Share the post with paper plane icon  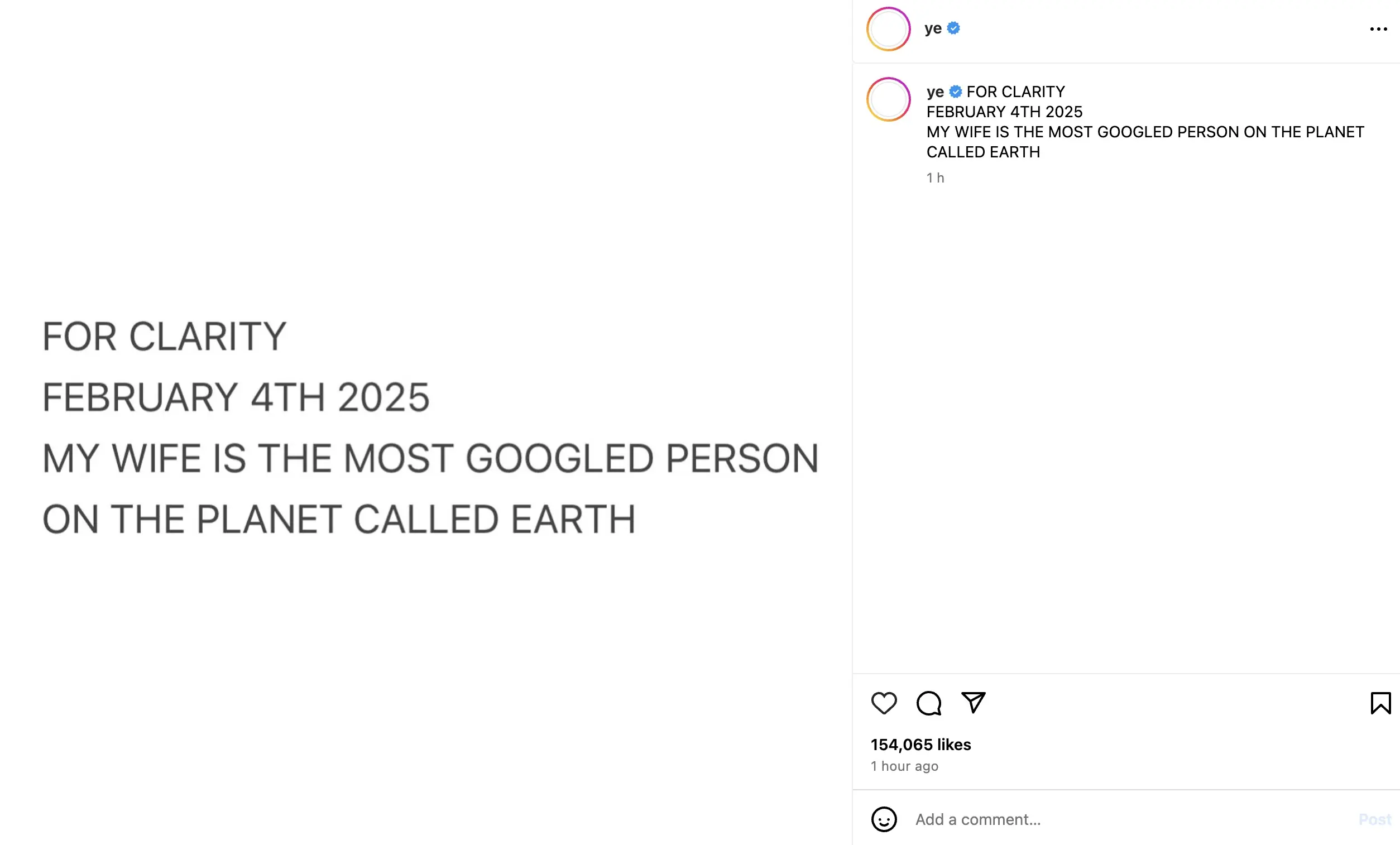(973, 702)
